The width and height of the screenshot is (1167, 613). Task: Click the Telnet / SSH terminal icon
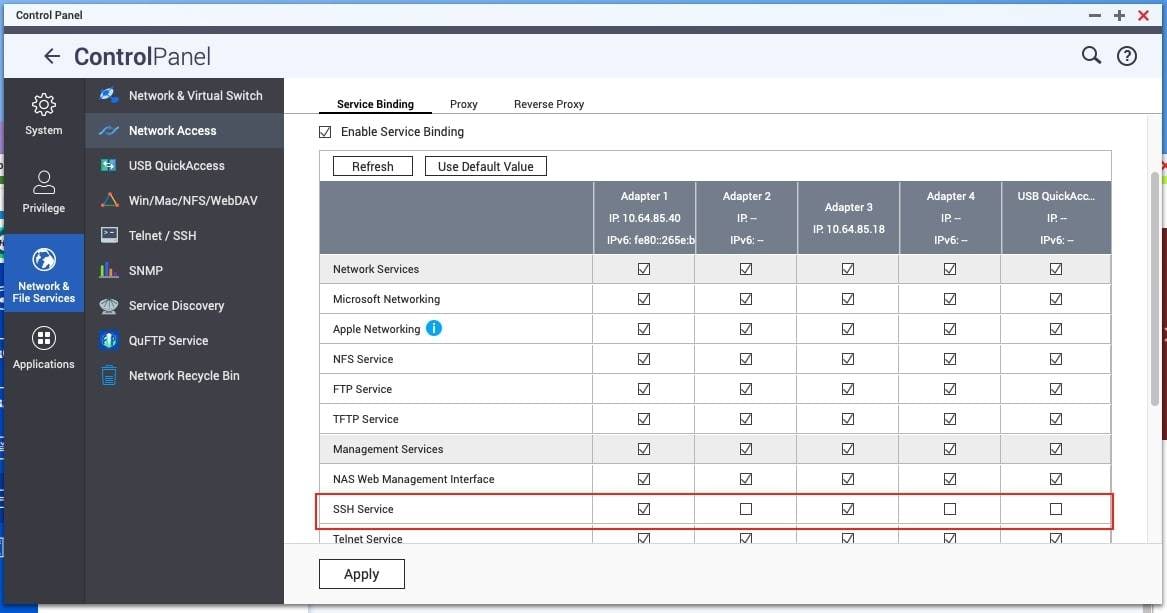[109, 235]
